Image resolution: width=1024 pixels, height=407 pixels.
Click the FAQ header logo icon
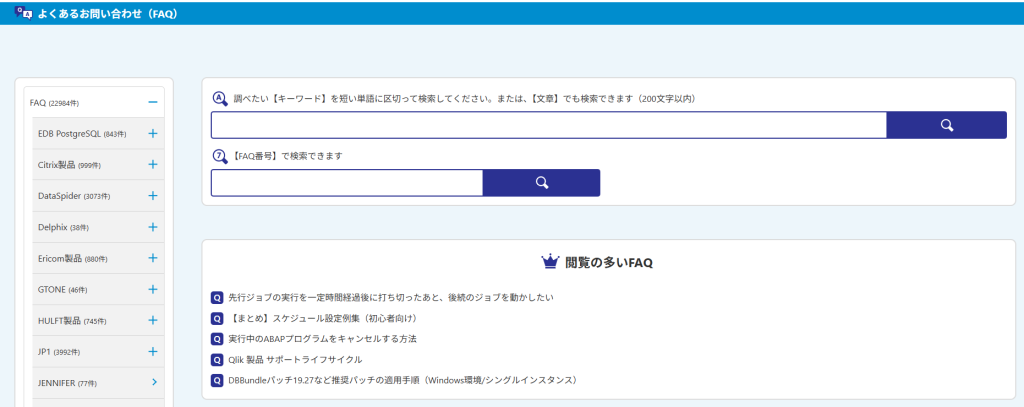(24, 13)
